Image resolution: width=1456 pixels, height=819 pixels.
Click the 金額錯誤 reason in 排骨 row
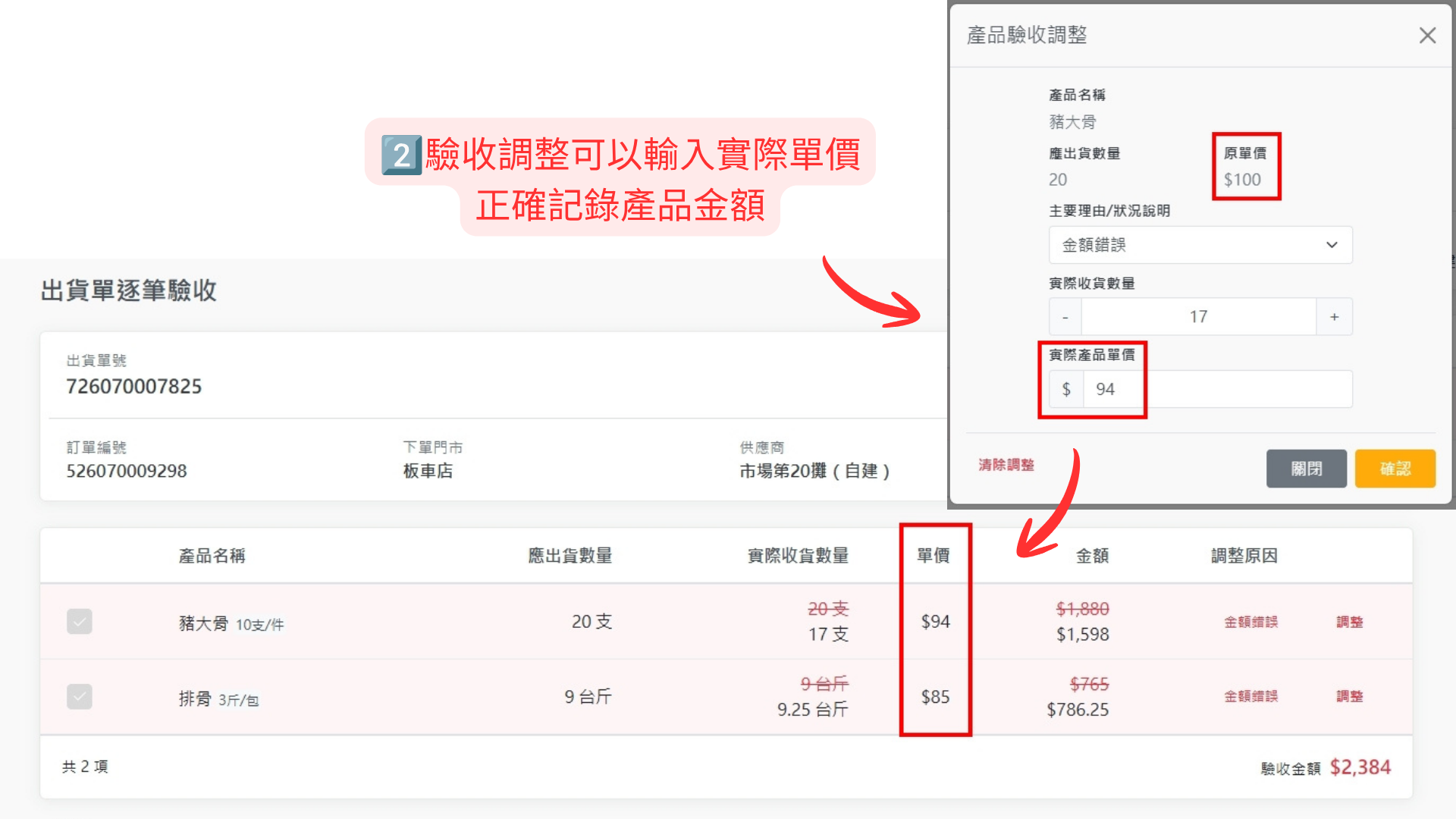coord(1250,696)
